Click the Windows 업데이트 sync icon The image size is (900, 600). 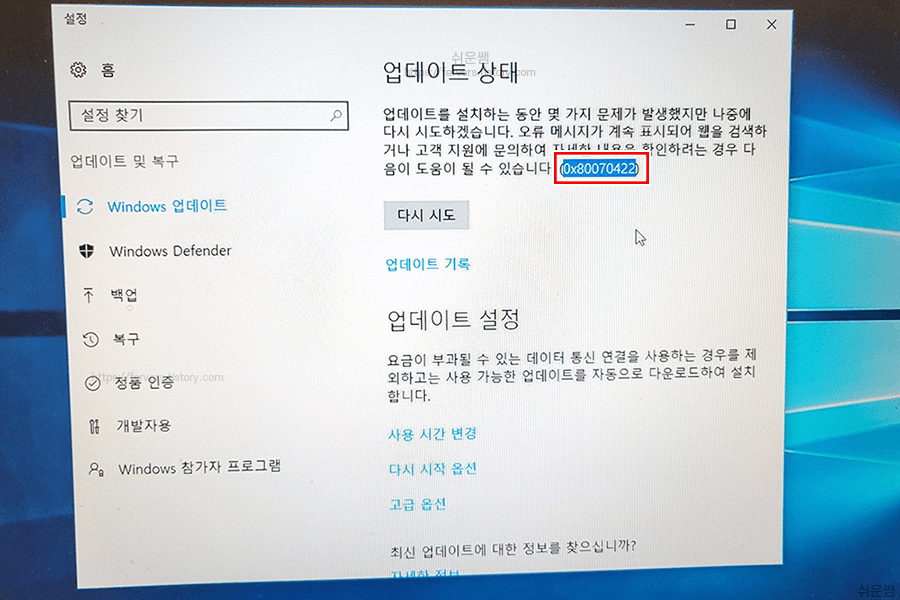pyautogui.click(x=85, y=207)
